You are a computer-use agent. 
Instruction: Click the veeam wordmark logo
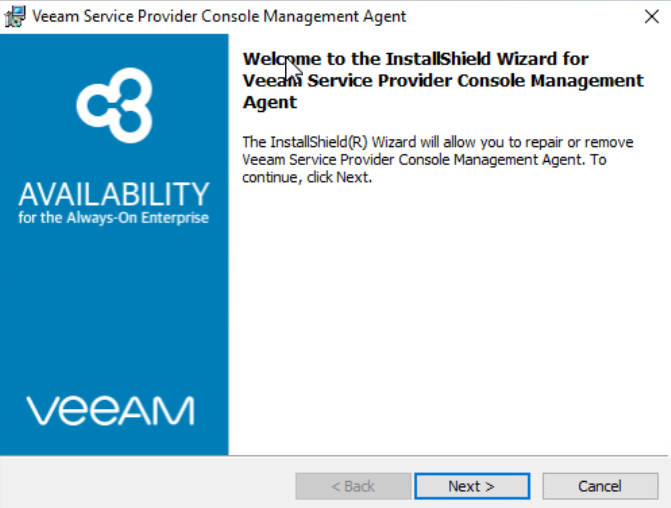click(111, 410)
